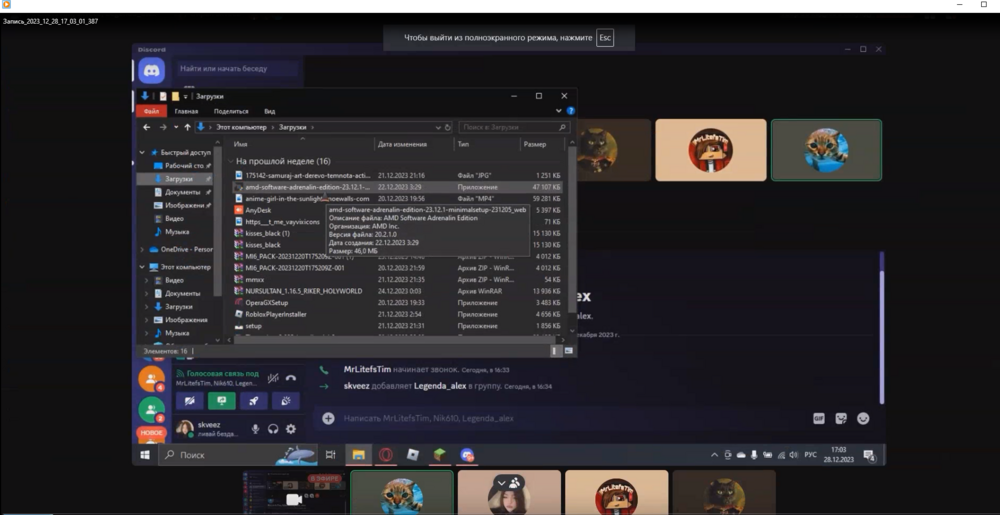1000x515 pixels.
Task: Select Рабочий стол in quick access
Action: coord(183,166)
